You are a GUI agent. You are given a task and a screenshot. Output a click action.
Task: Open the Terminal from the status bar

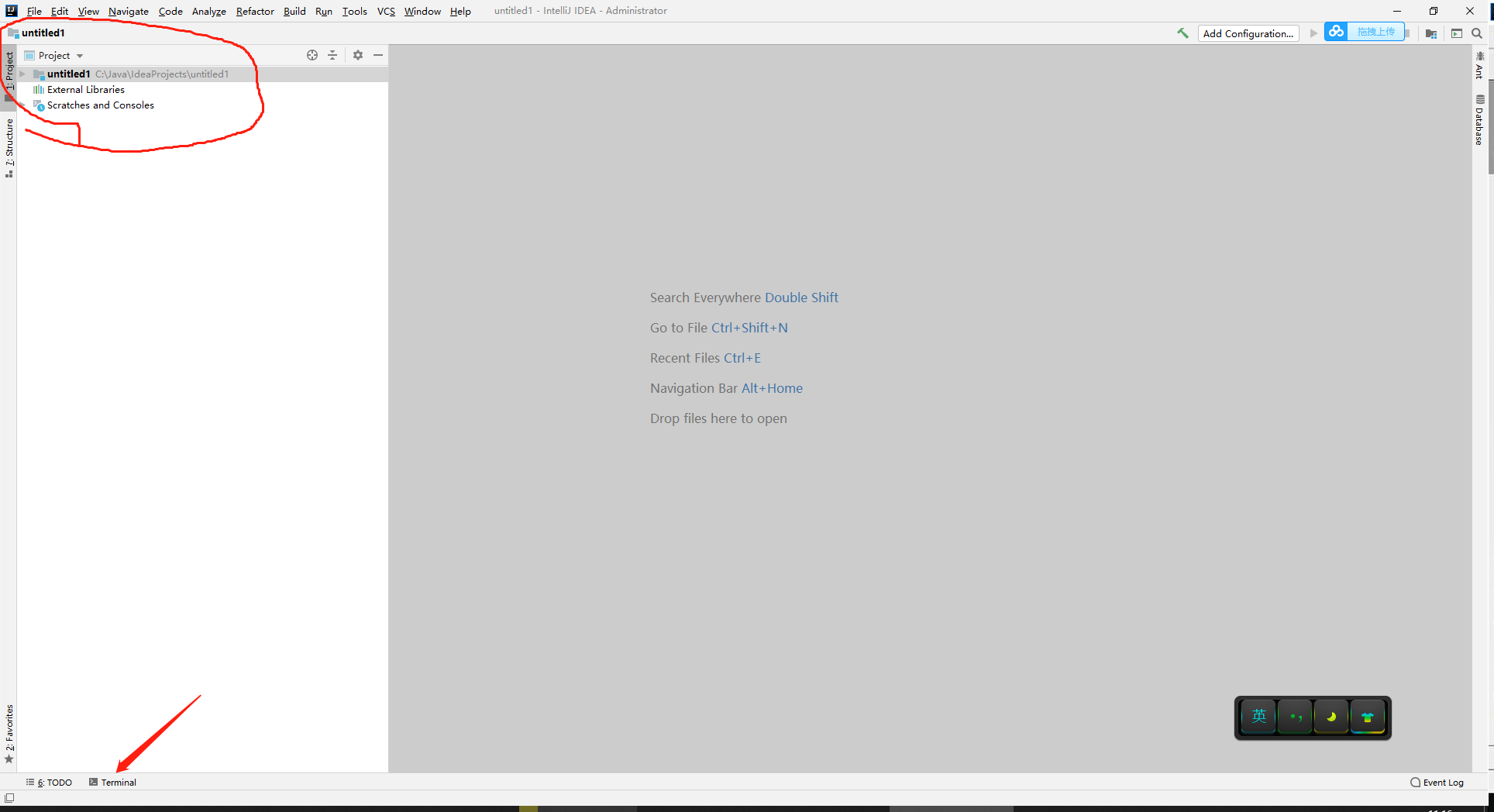coord(116,782)
